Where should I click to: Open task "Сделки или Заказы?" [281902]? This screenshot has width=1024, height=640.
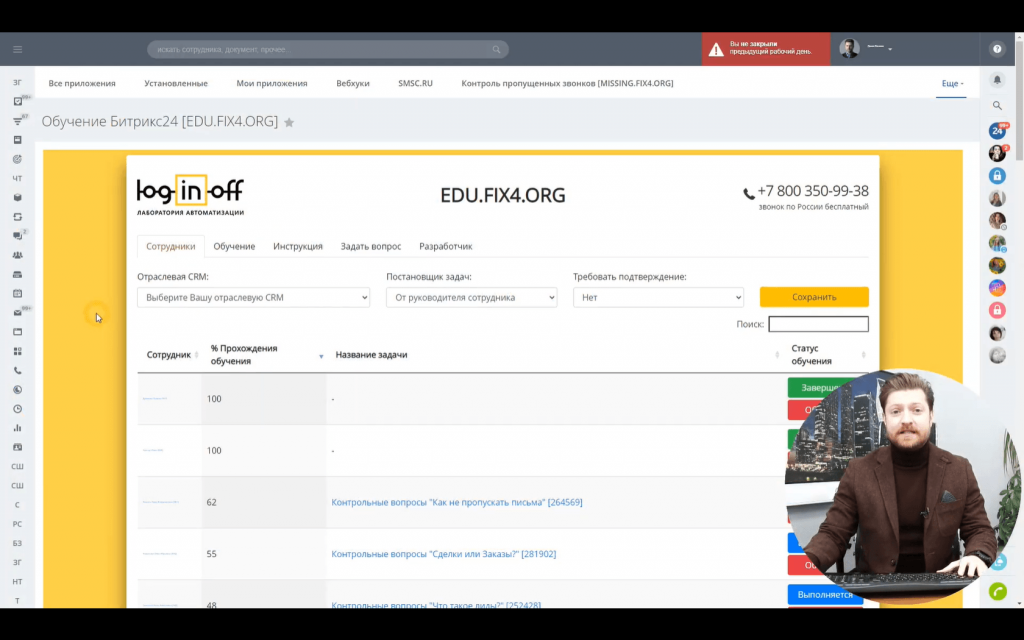pos(443,554)
